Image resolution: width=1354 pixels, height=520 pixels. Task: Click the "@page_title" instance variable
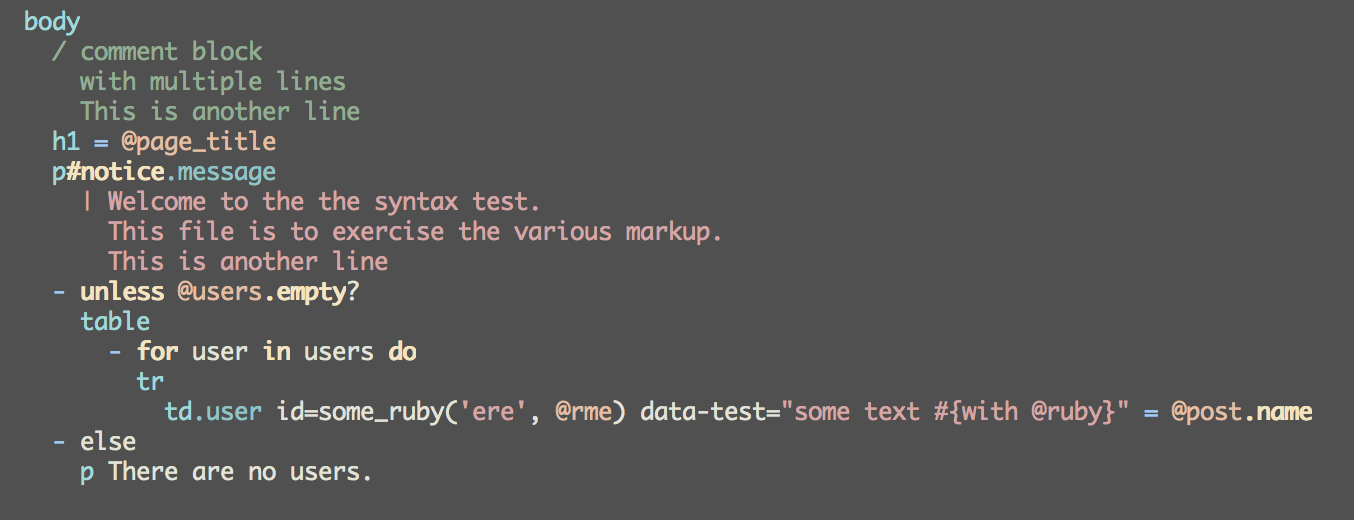199,141
